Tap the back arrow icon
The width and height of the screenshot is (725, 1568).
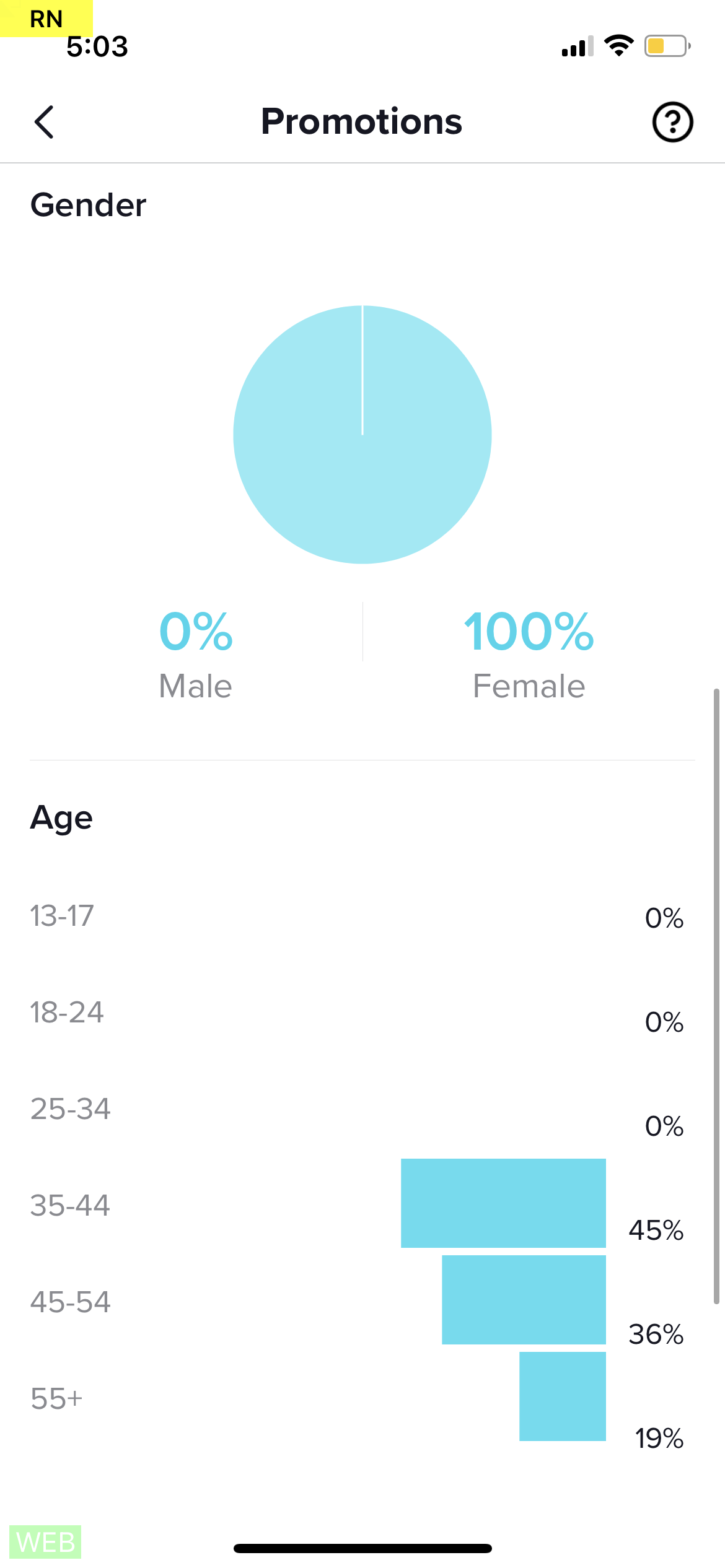(44, 121)
